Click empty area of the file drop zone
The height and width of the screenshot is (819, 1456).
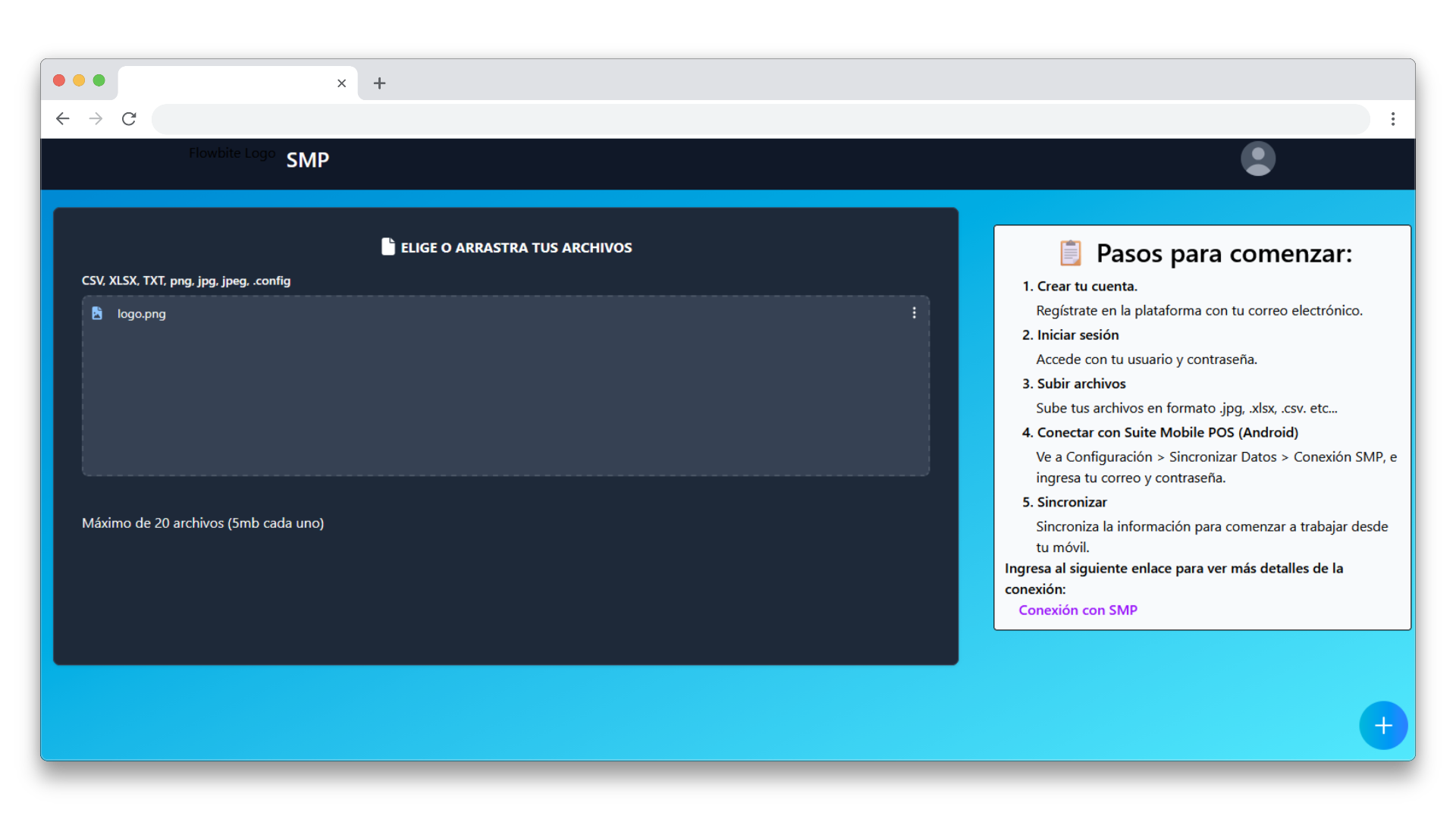[505, 402]
